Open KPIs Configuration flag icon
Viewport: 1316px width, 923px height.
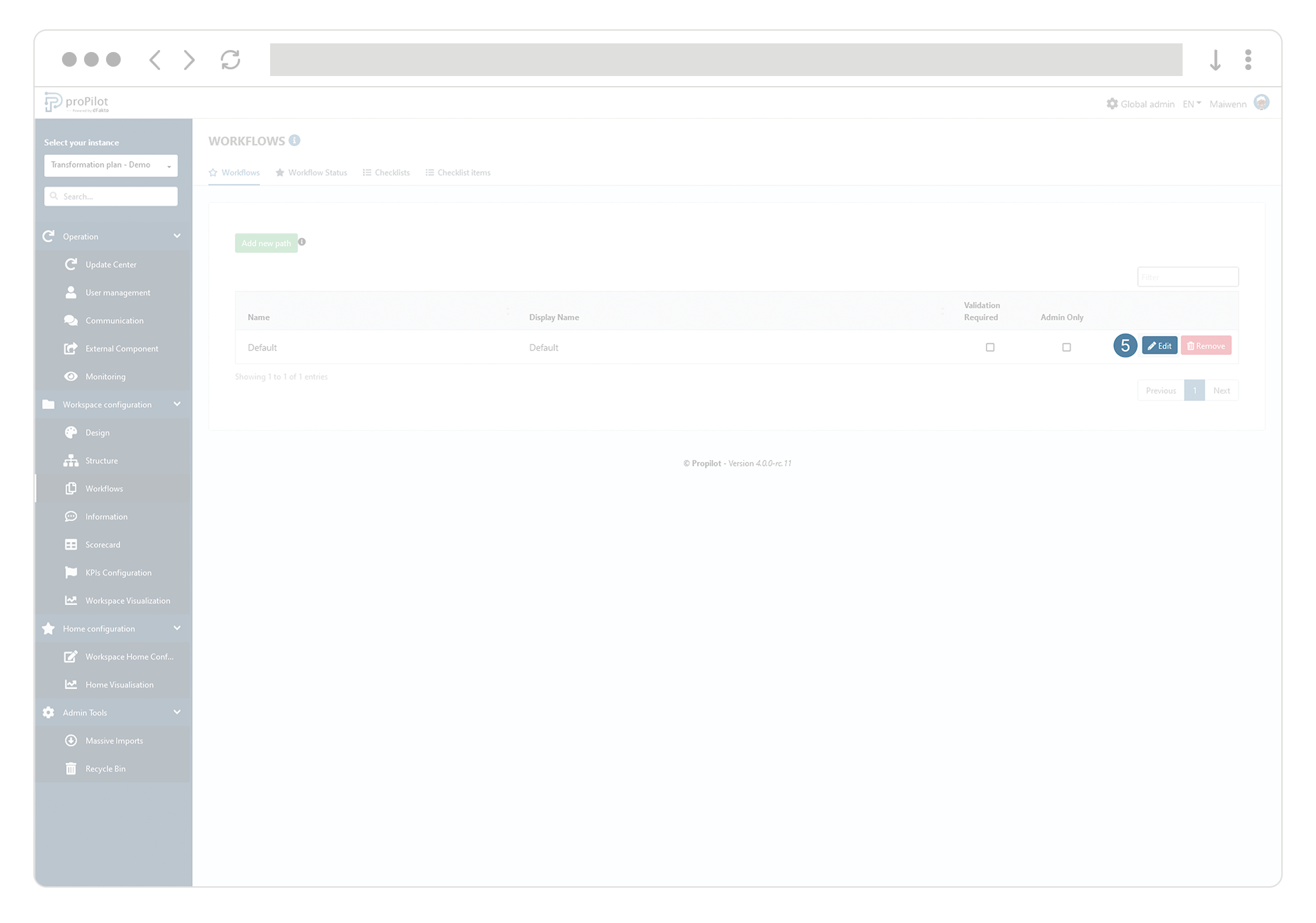(x=71, y=572)
